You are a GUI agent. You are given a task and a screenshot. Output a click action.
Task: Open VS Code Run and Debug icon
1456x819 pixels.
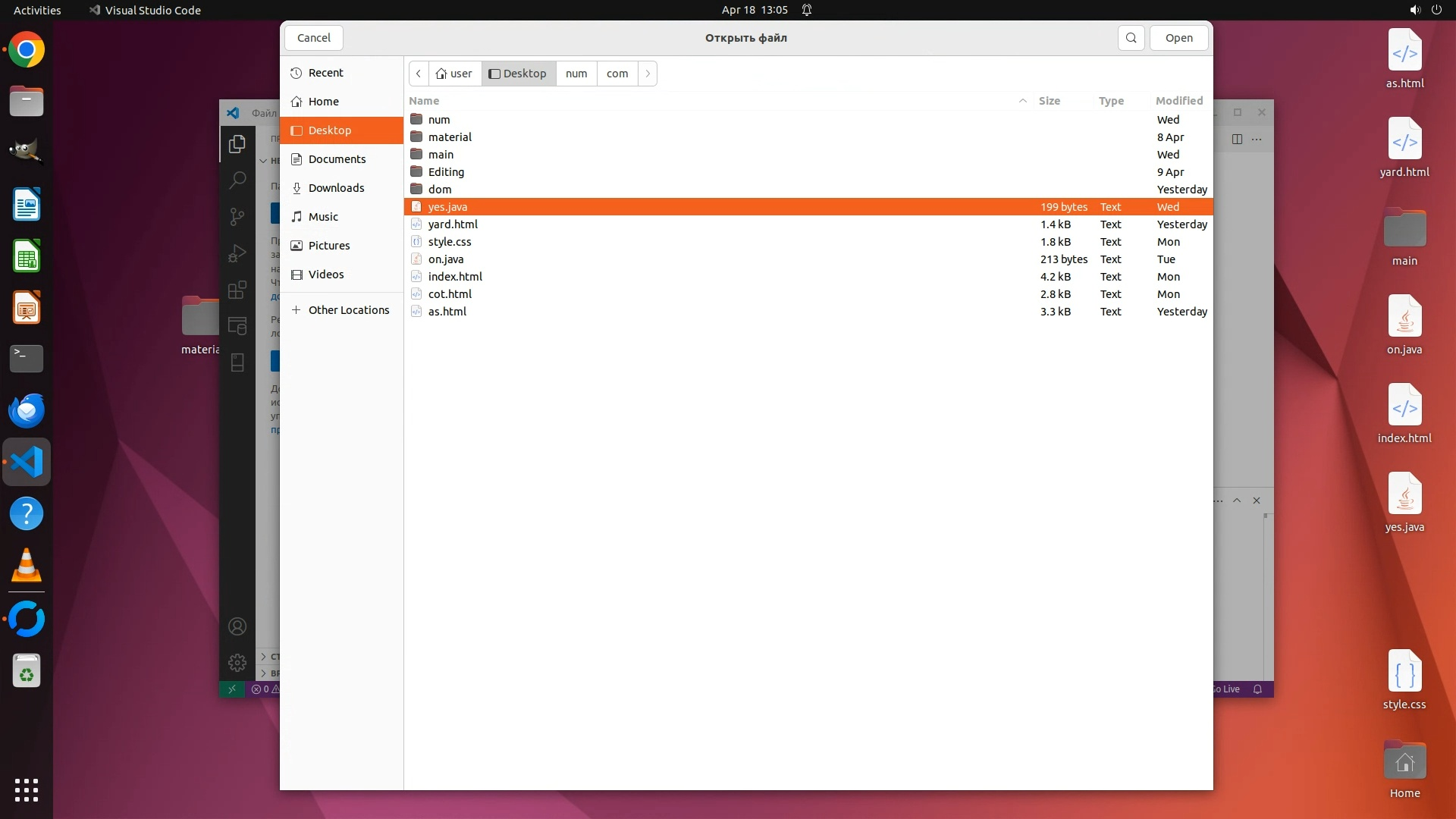click(x=237, y=253)
